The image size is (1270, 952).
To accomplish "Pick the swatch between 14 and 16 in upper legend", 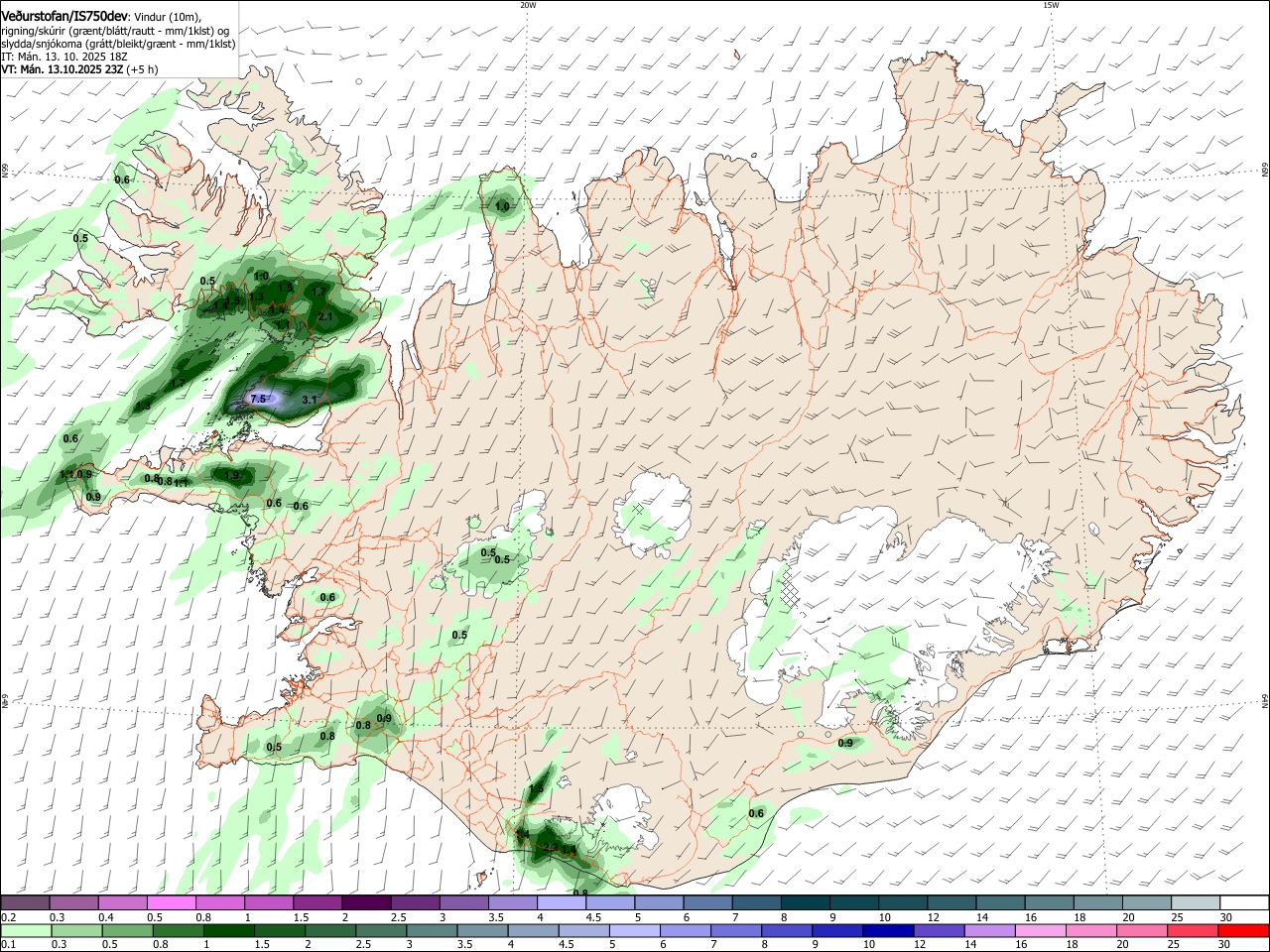I will (x=1002, y=903).
